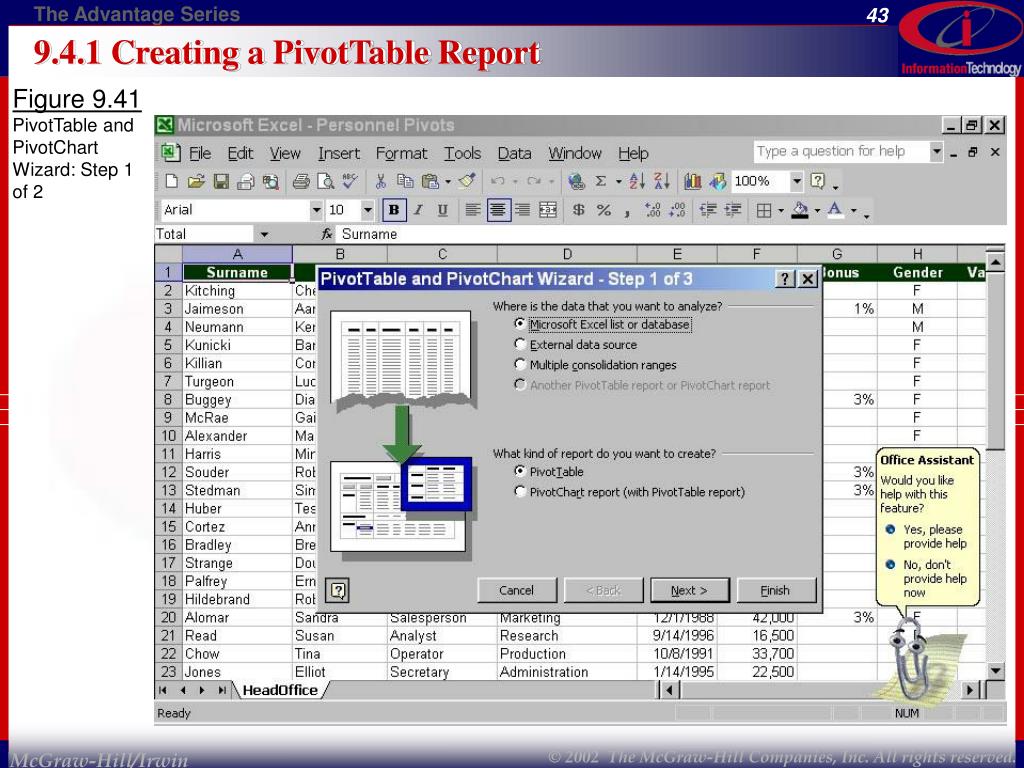Select column A header
The height and width of the screenshot is (768, 1024).
tap(237, 254)
